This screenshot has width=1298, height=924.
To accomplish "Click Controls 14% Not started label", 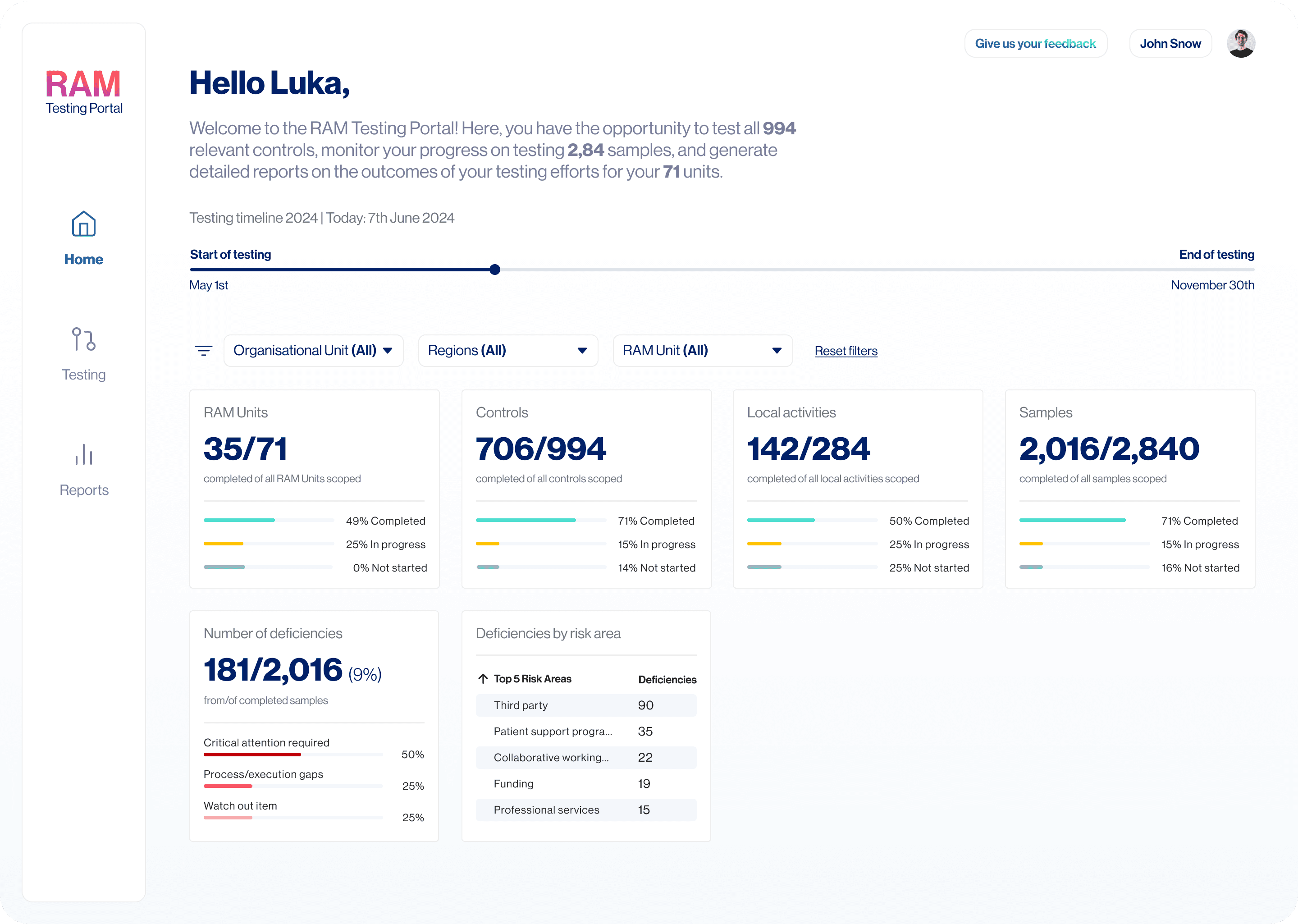I will click(656, 568).
